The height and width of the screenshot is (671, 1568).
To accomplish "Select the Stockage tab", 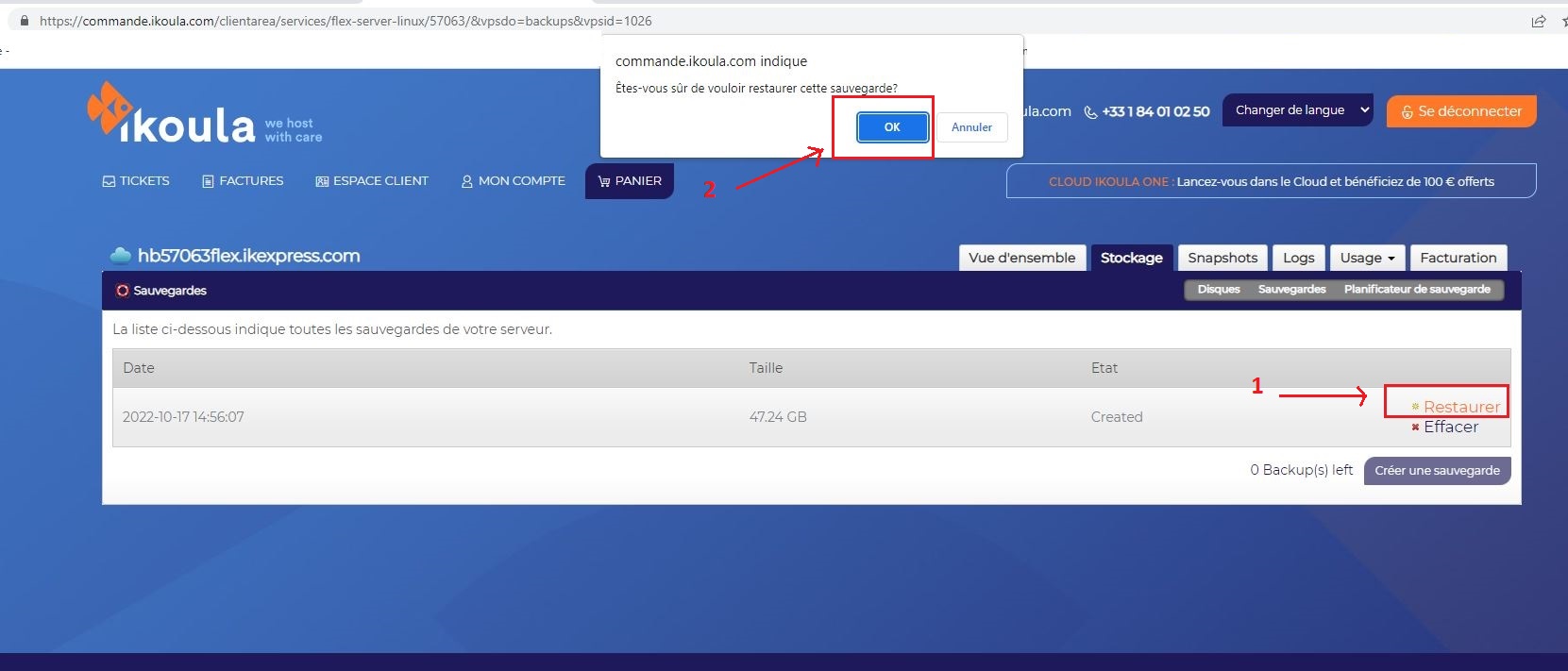I will pyautogui.click(x=1131, y=258).
